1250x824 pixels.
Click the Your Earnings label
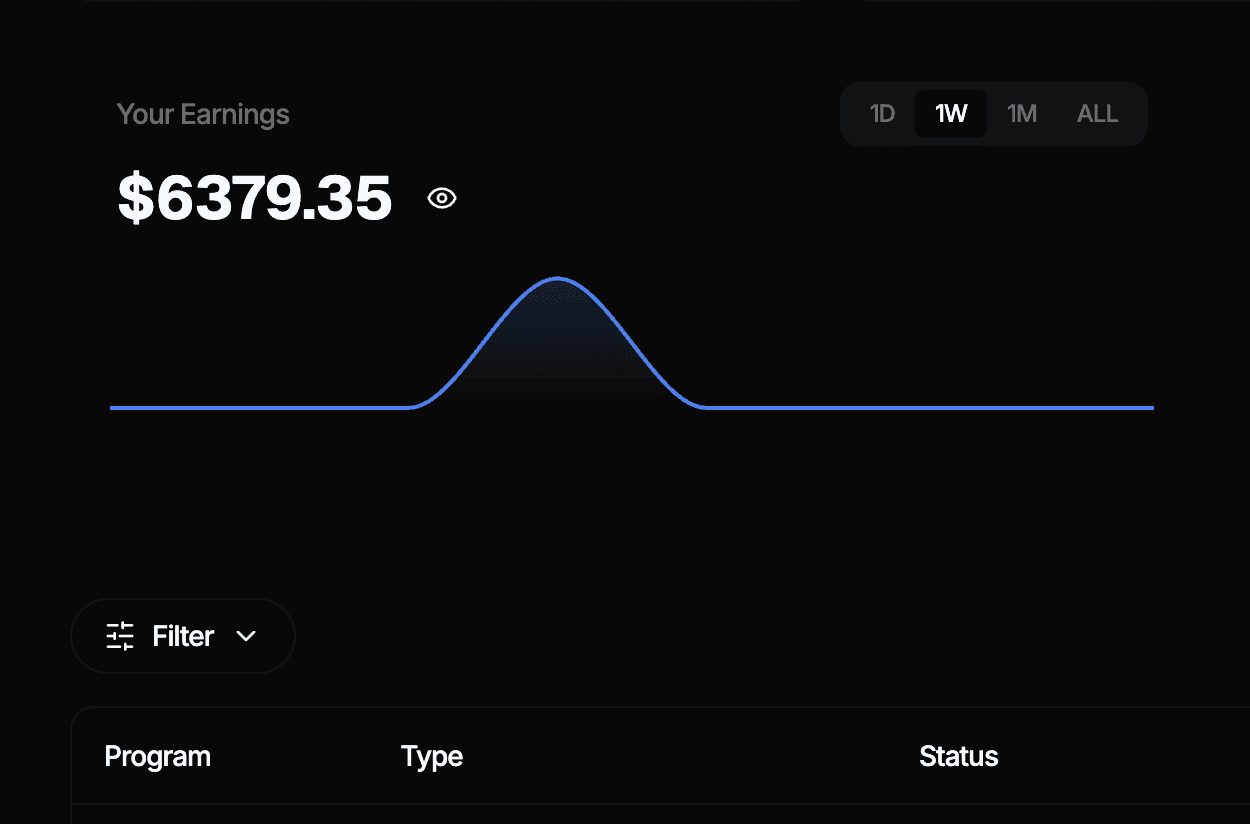203,114
